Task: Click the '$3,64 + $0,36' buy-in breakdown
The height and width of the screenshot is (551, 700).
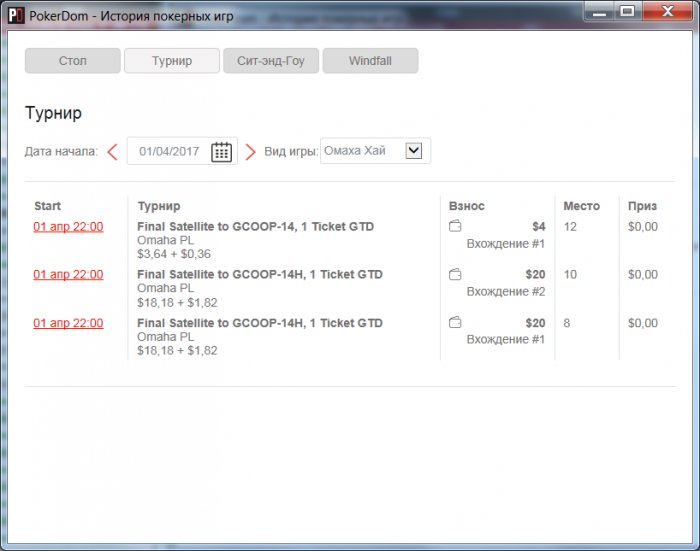Action: [x=174, y=254]
